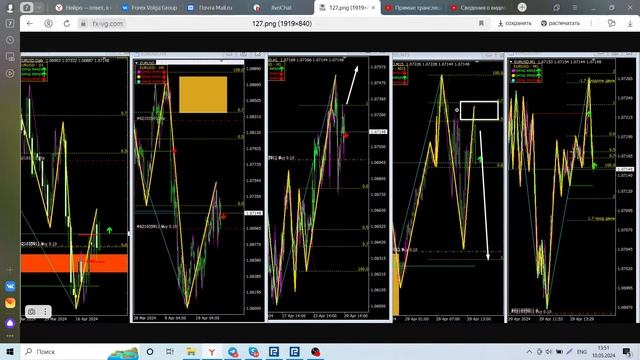The height and width of the screenshot is (360, 640).
Task: Add a sidebar item with plus
Action: (x=10, y=269)
